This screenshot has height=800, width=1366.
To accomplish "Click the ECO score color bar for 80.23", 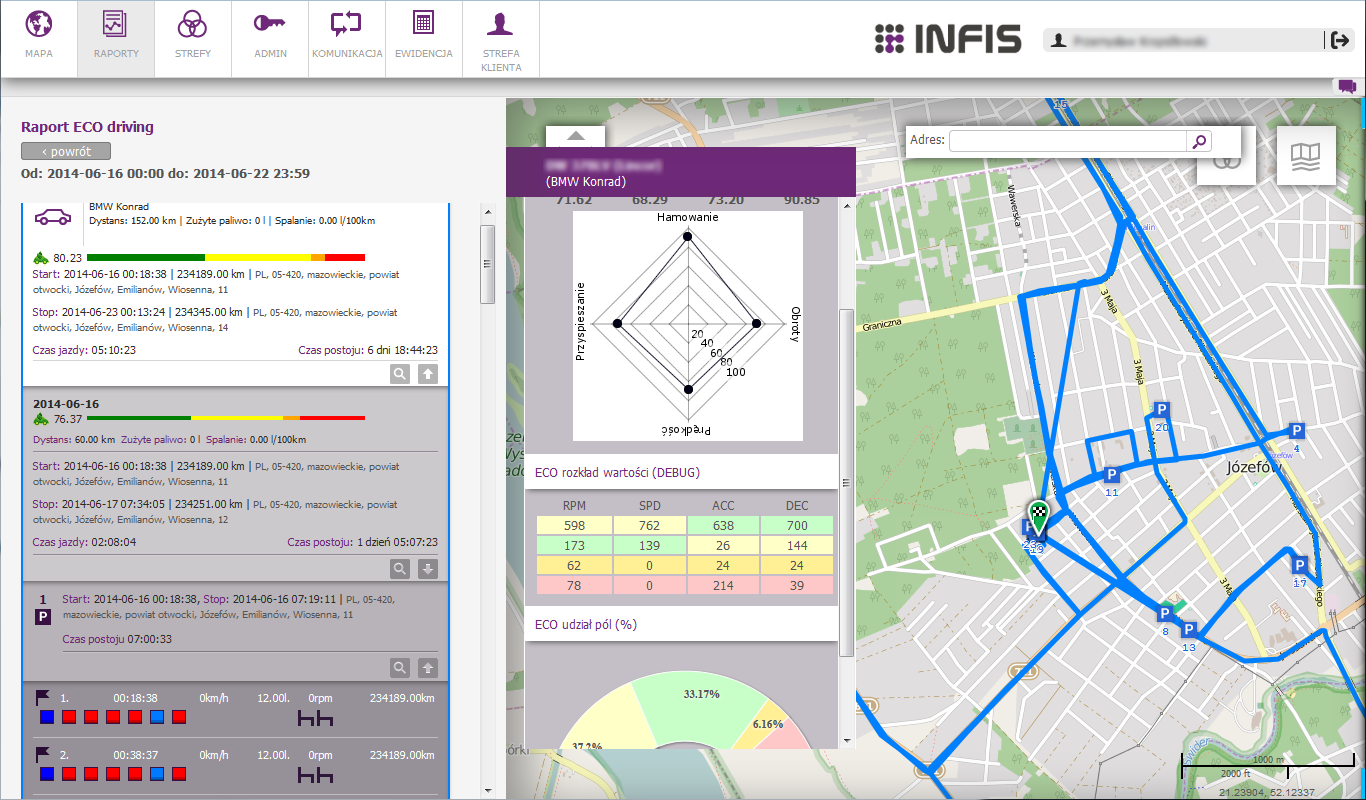I will pyautogui.click(x=226, y=257).
